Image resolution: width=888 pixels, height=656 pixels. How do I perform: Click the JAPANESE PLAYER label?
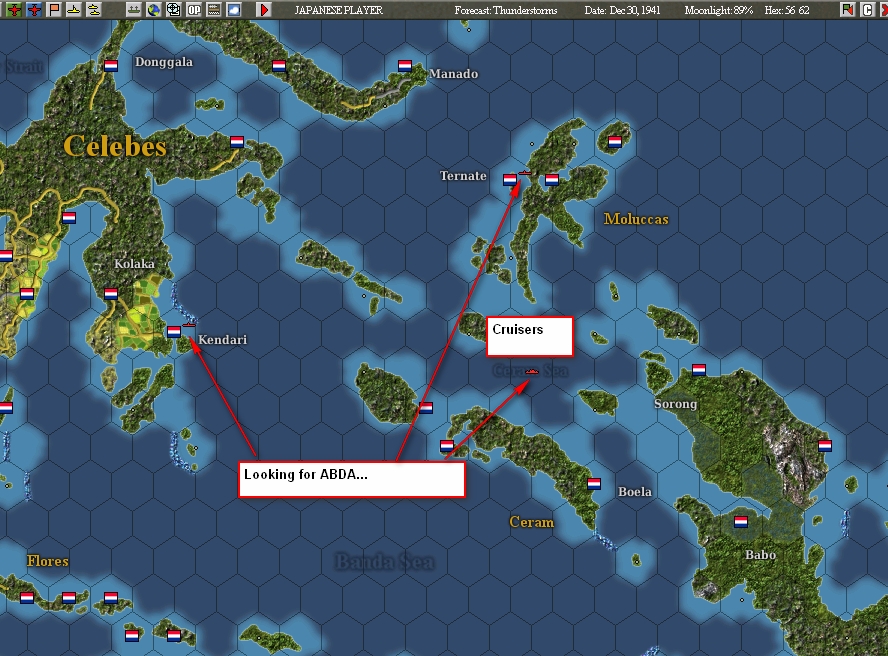pyautogui.click(x=339, y=10)
